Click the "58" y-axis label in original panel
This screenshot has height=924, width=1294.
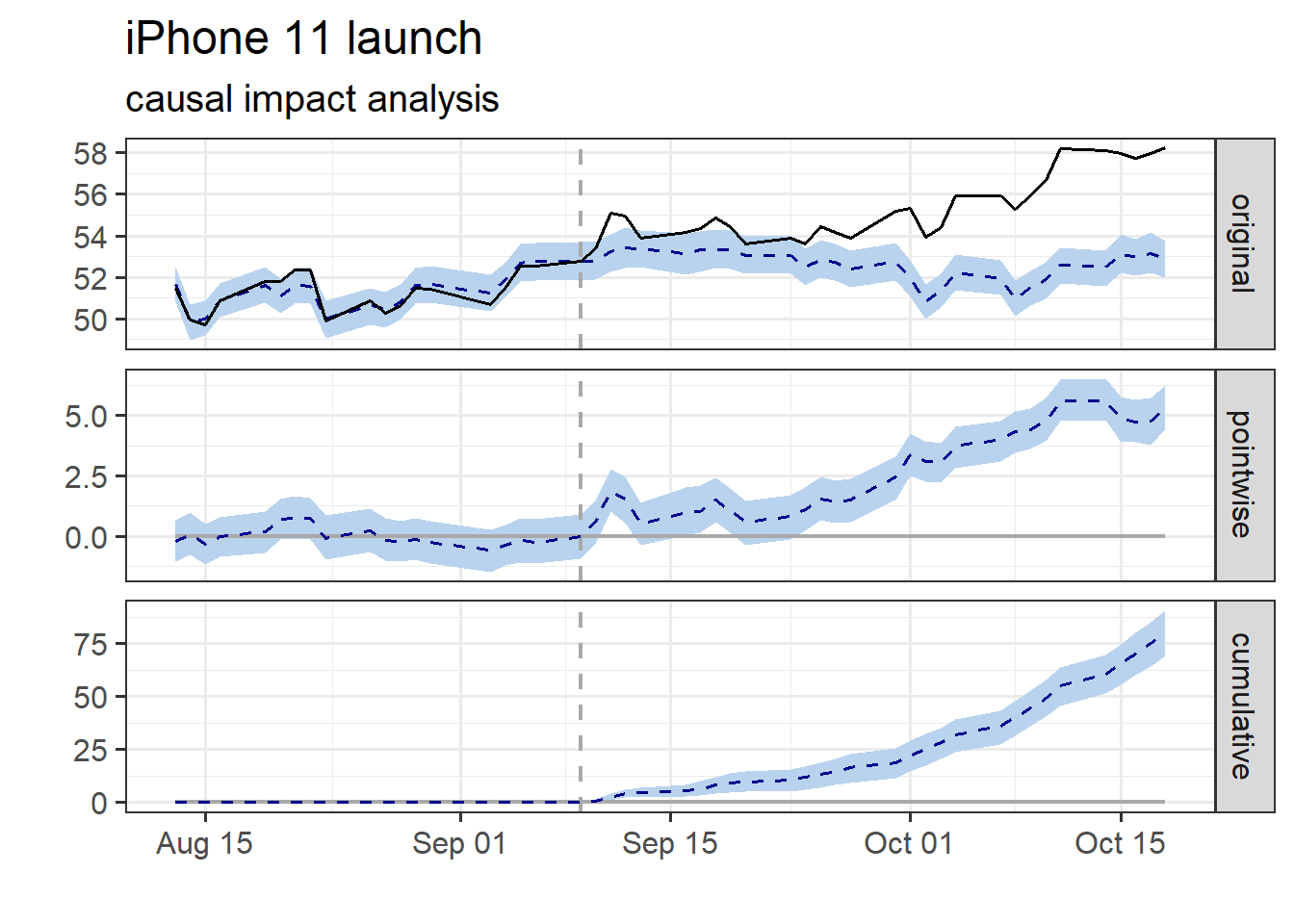[x=91, y=153]
